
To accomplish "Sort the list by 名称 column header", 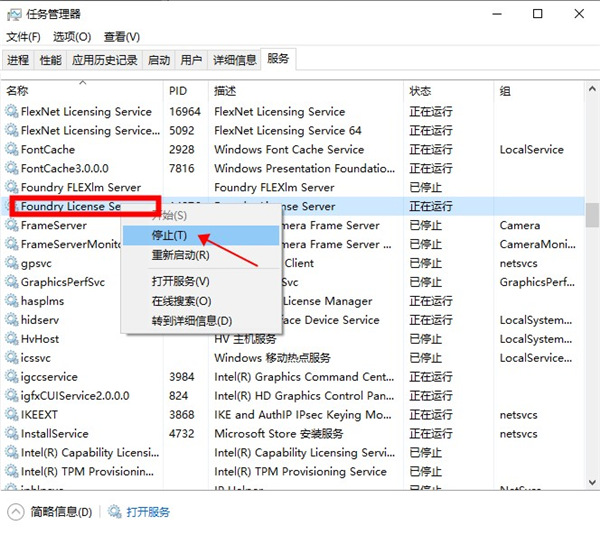I will tap(18, 91).
